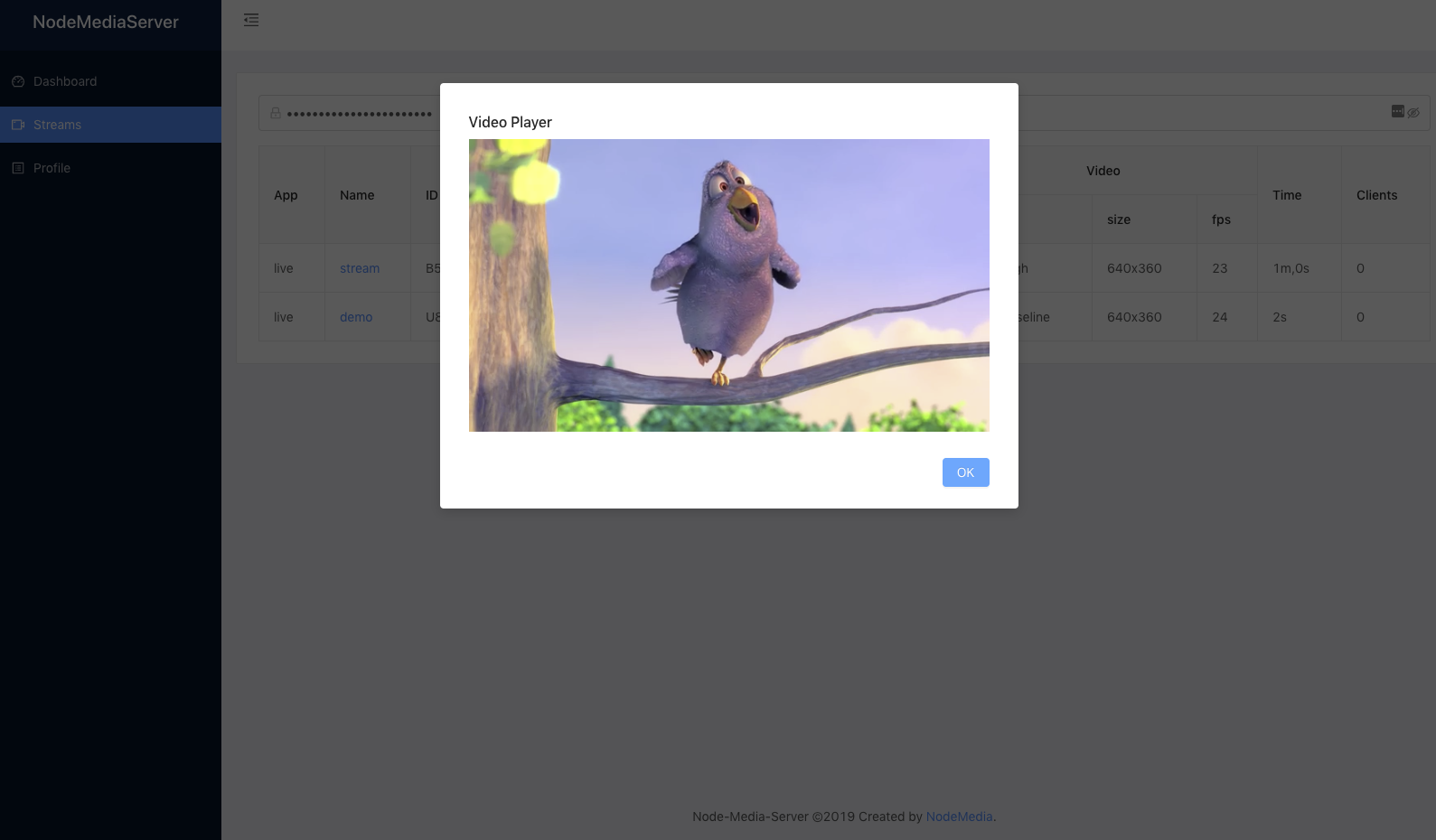Click the 'Video Player' dialog title

click(510, 122)
